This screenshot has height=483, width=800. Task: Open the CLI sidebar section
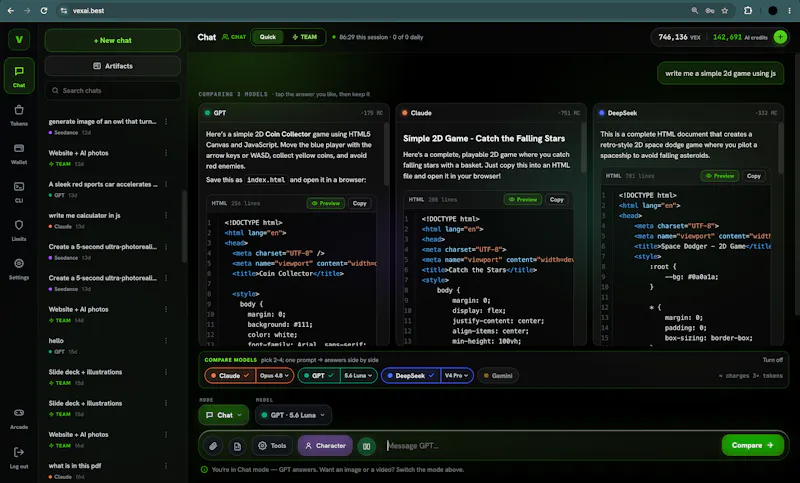click(x=19, y=192)
